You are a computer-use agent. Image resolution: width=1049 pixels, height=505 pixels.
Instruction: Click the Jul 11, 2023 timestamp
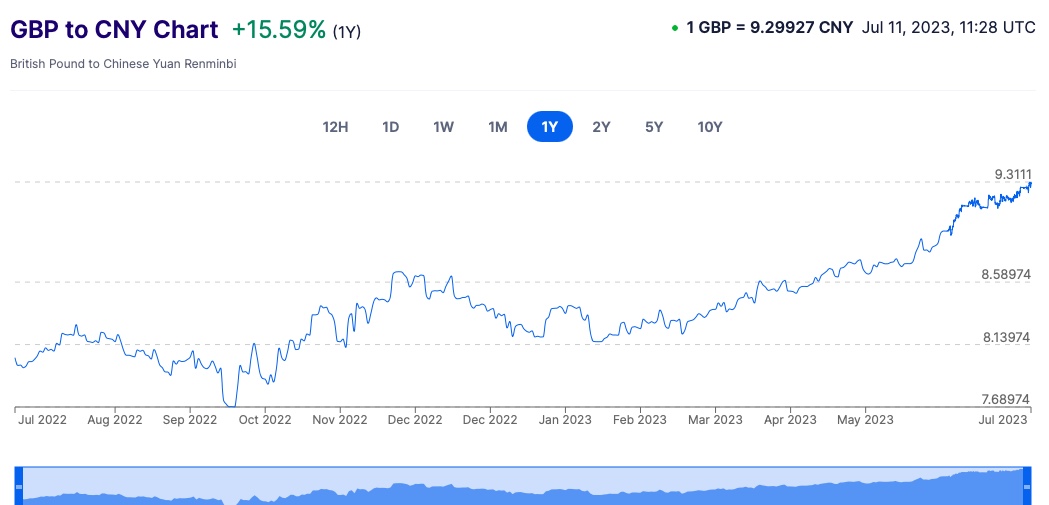(949, 27)
